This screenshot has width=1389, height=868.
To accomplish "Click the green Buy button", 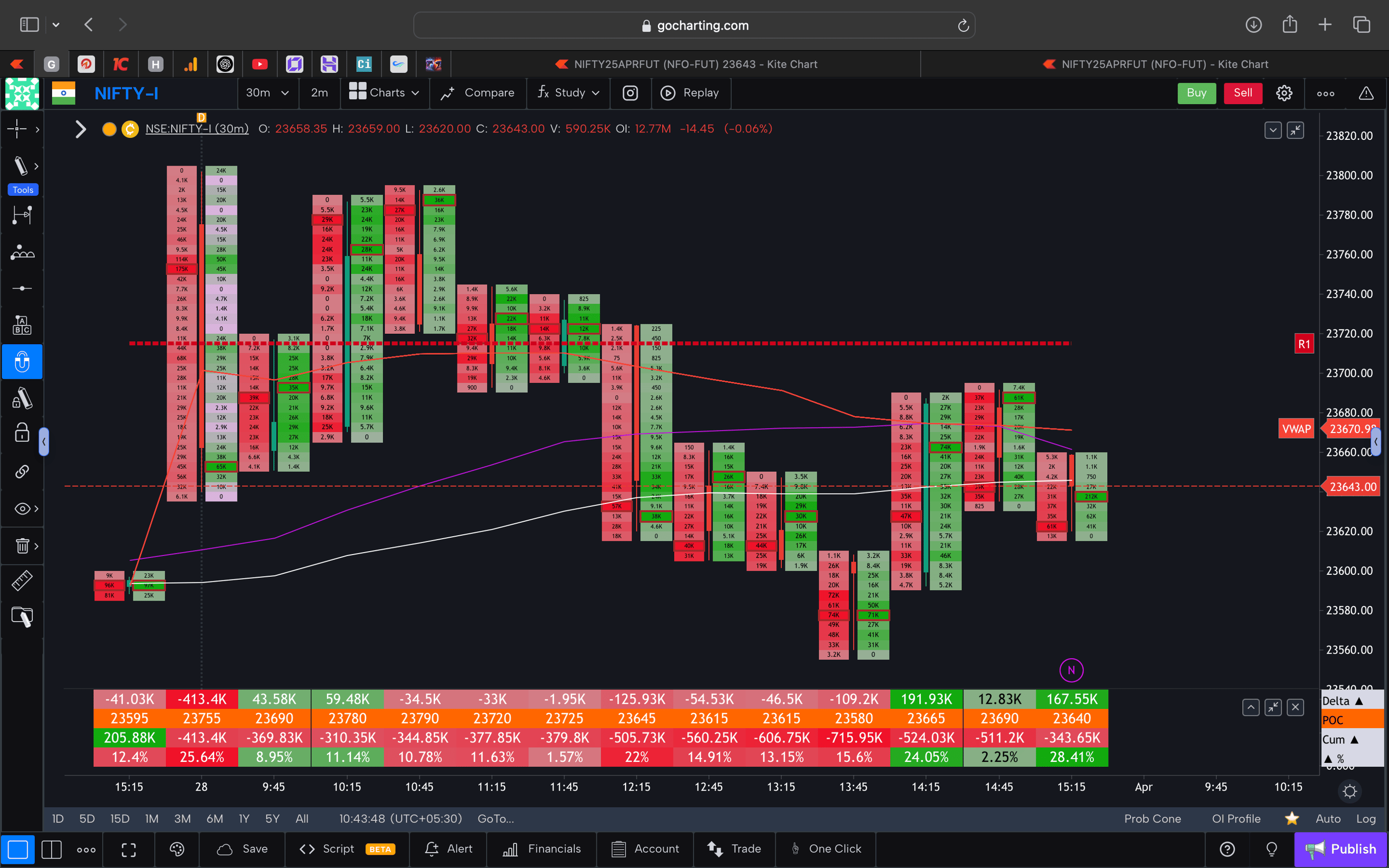I will tap(1196, 93).
